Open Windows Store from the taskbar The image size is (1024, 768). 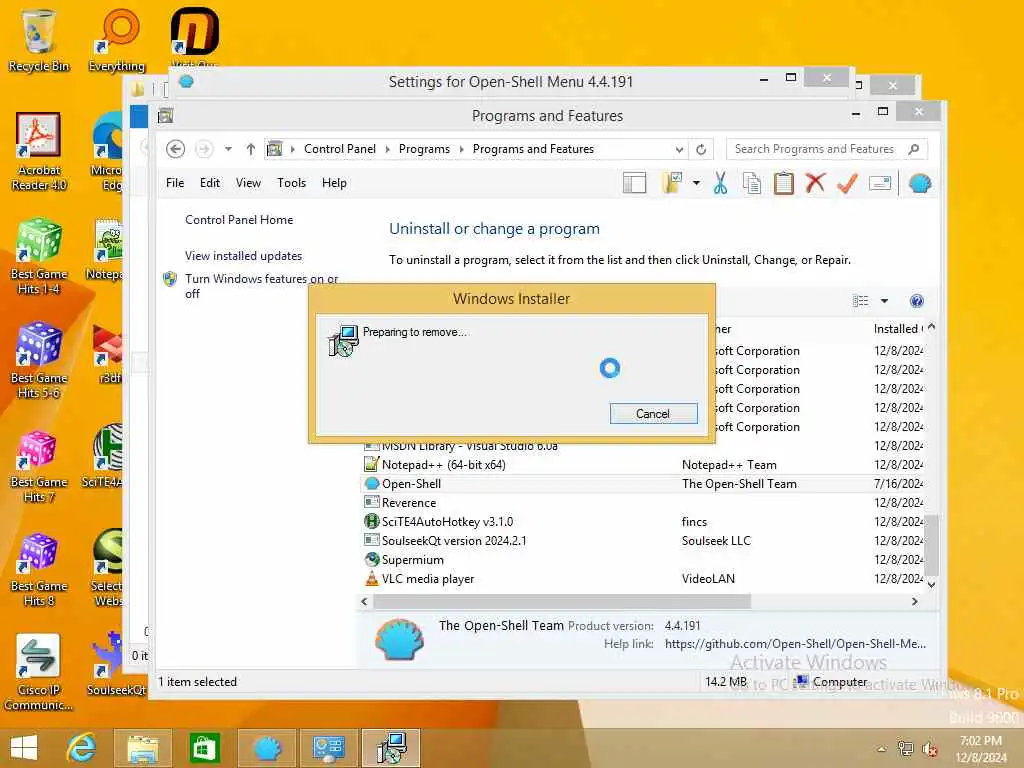[204, 748]
